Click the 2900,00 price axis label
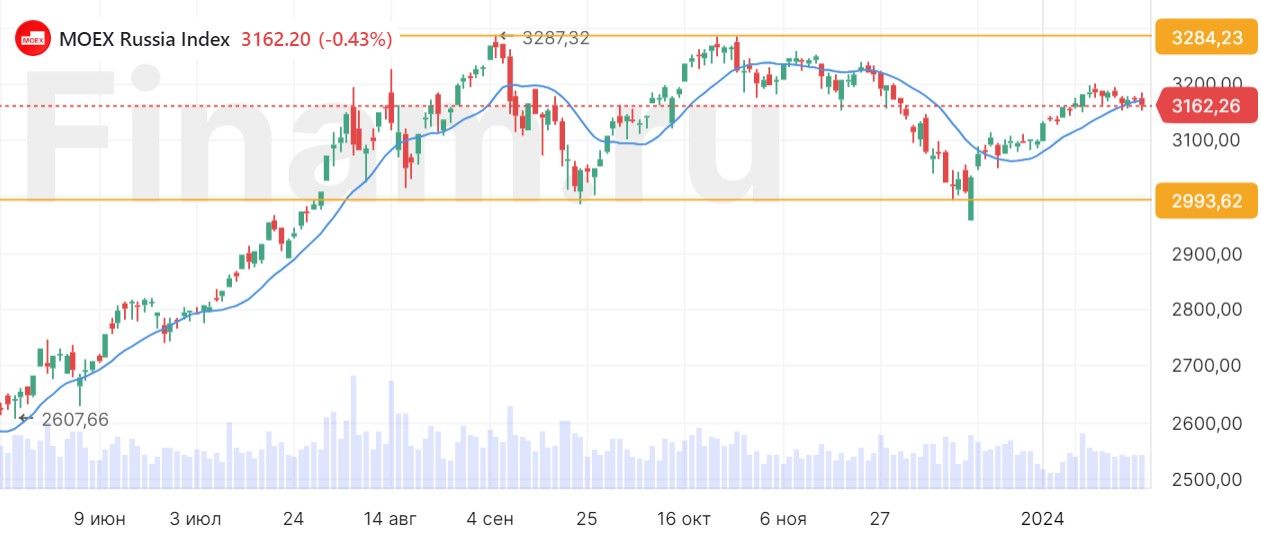The width and height of the screenshot is (1261, 534). click(x=1208, y=254)
